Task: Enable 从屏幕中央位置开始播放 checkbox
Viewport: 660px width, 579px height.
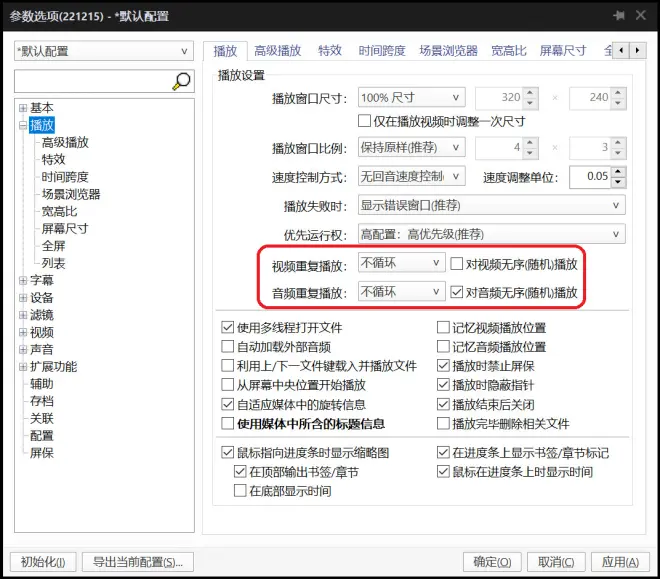Action: 227,385
